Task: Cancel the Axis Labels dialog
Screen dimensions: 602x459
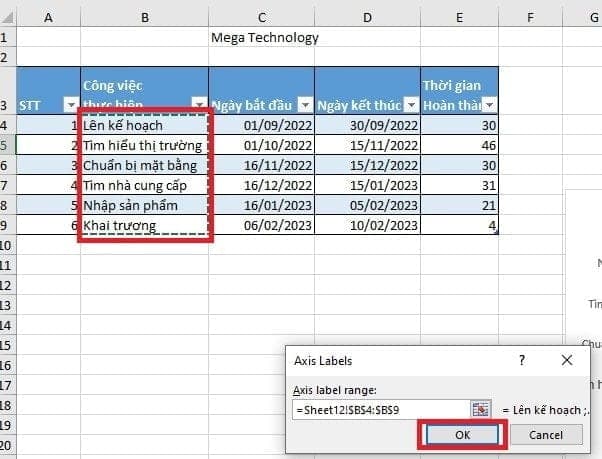Action: (546, 435)
